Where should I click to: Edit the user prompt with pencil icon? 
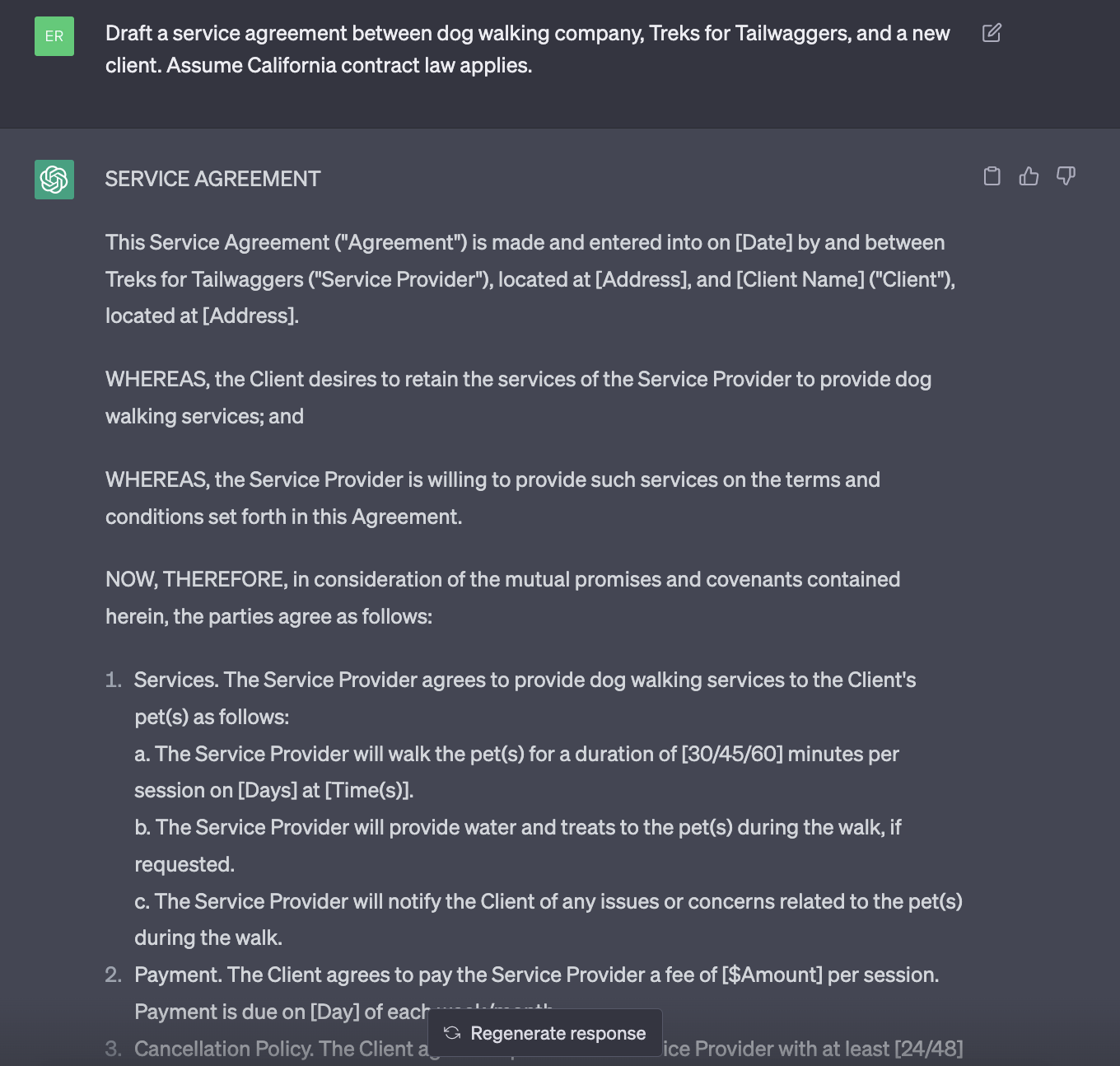pyautogui.click(x=992, y=33)
